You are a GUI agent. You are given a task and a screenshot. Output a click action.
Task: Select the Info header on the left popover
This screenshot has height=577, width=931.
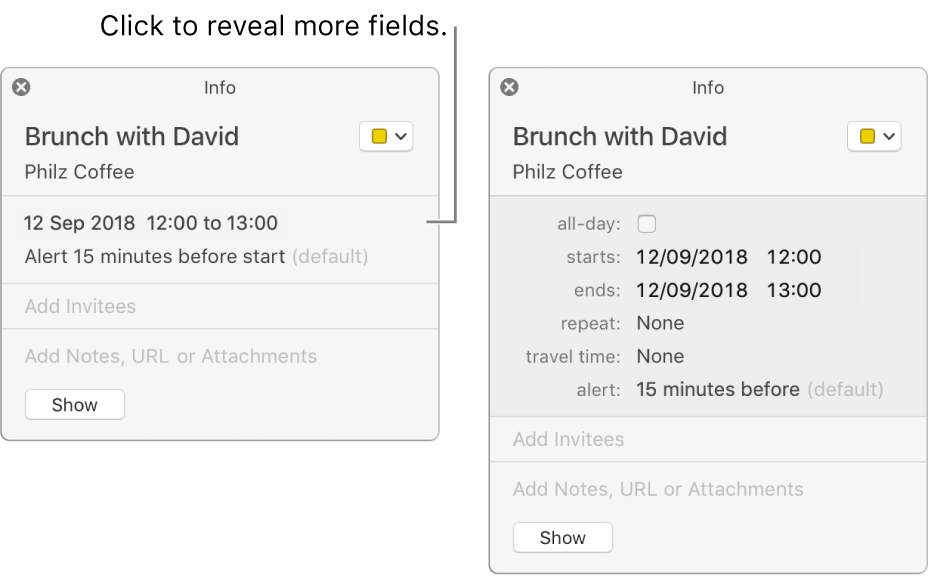point(220,87)
